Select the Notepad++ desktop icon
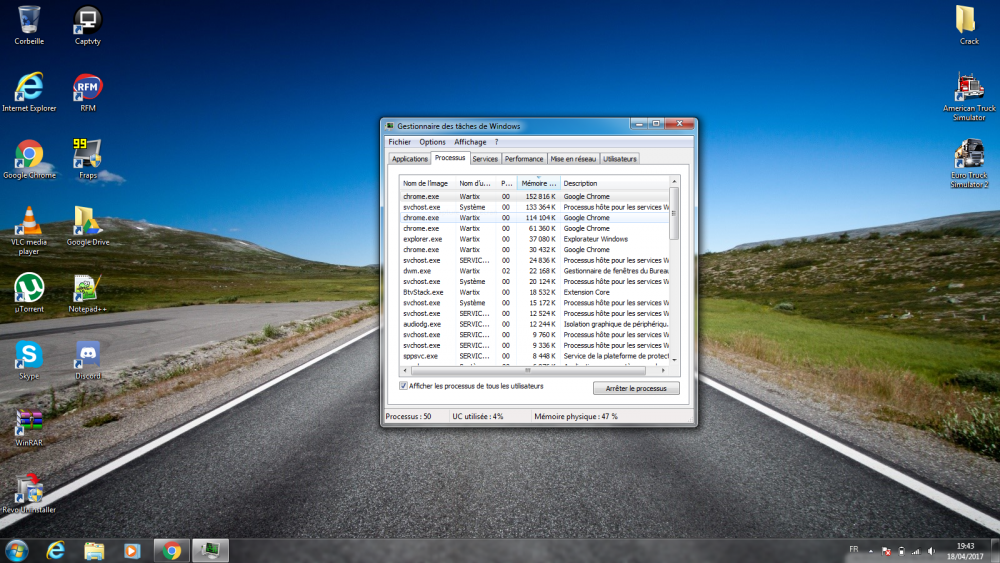Screen dimensions: 1000x563 [88, 289]
